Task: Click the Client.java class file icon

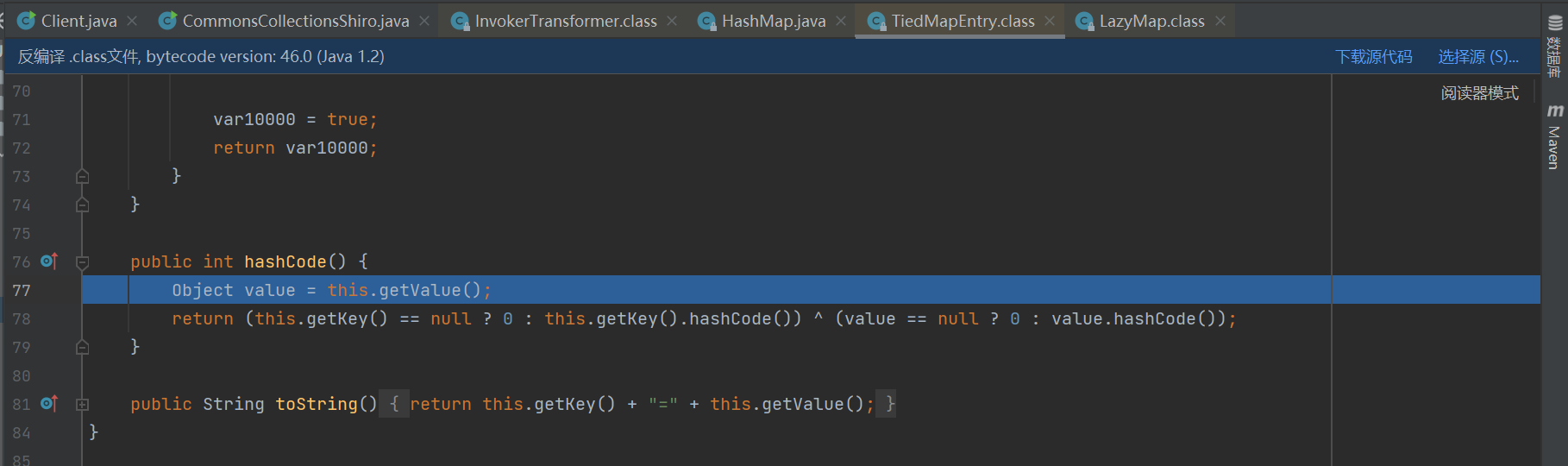Action: pyautogui.click(x=27, y=21)
